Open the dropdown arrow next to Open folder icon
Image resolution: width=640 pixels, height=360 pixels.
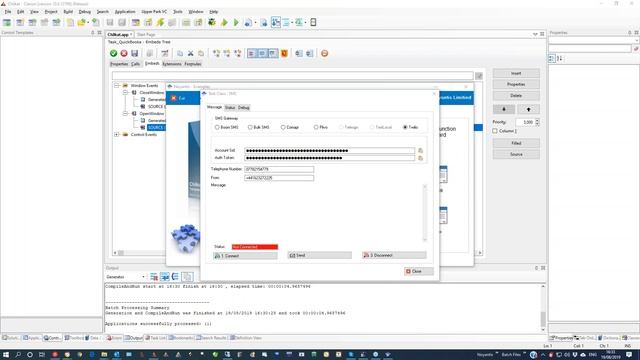pyautogui.click(x=88, y=22)
